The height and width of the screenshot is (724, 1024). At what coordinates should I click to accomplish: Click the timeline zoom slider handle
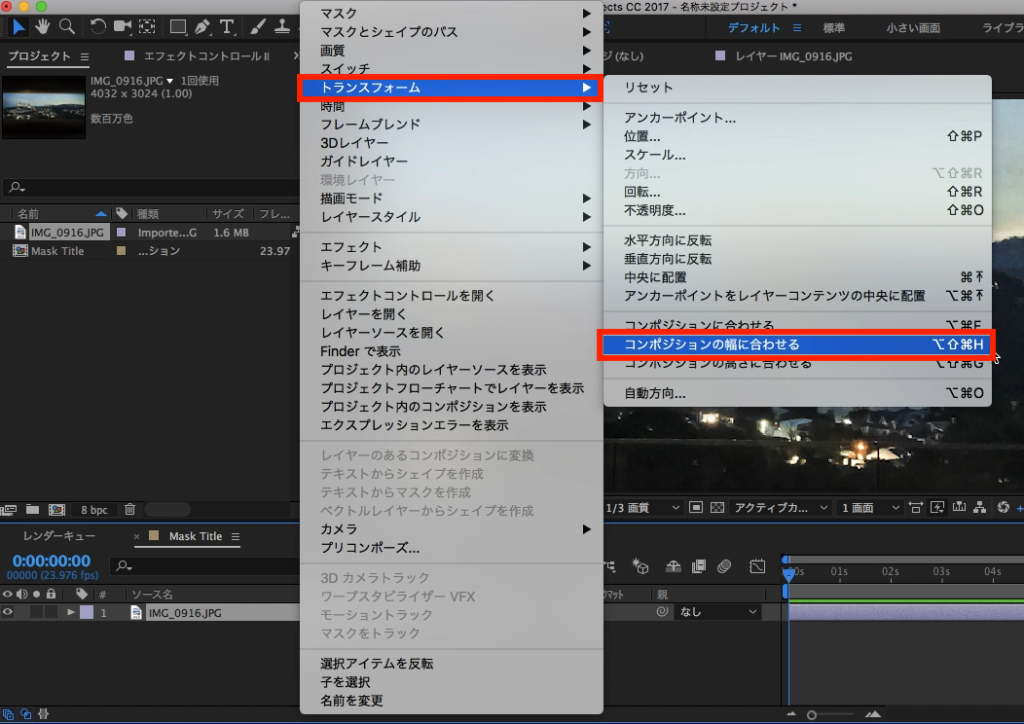812,715
